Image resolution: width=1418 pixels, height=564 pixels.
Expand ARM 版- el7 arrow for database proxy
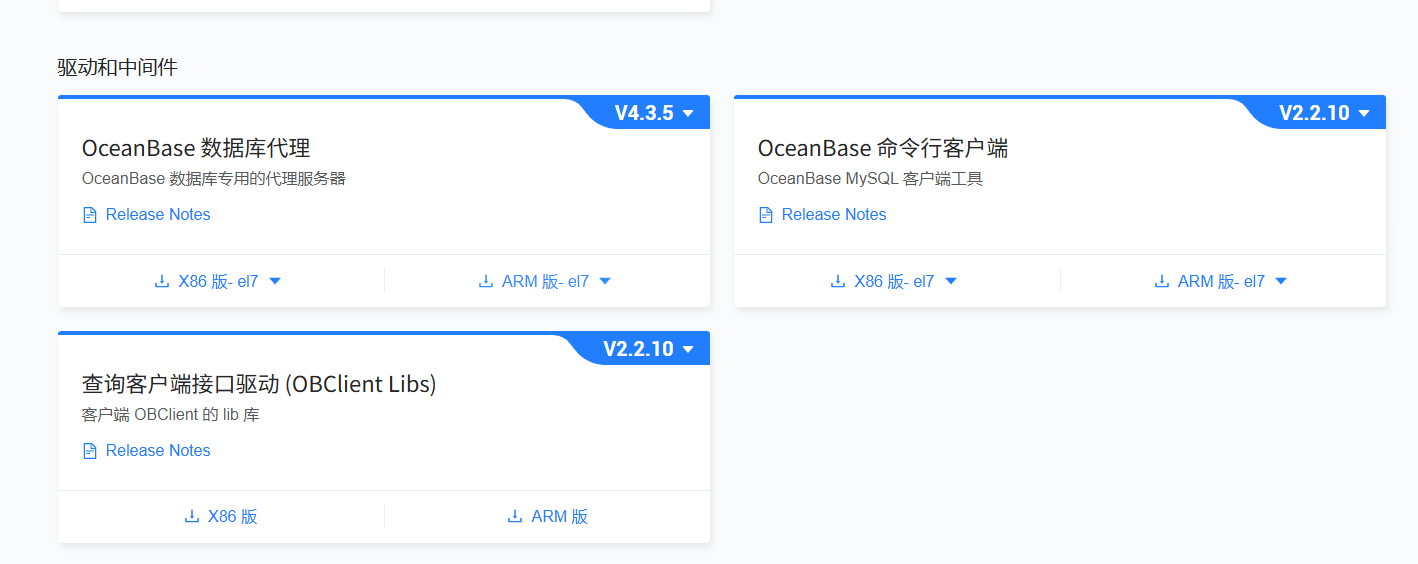(605, 282)
